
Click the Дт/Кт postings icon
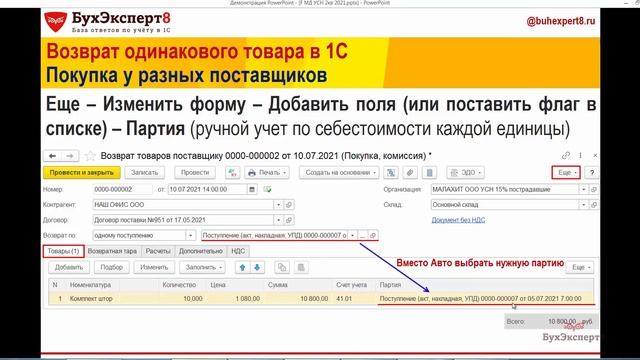click(233, 173)
